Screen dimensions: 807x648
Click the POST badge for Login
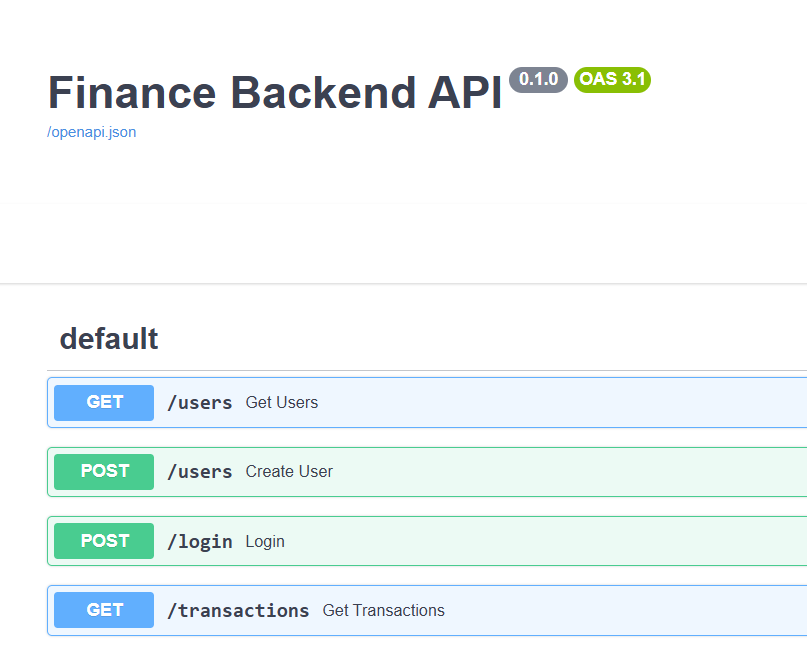coord(104,541)
